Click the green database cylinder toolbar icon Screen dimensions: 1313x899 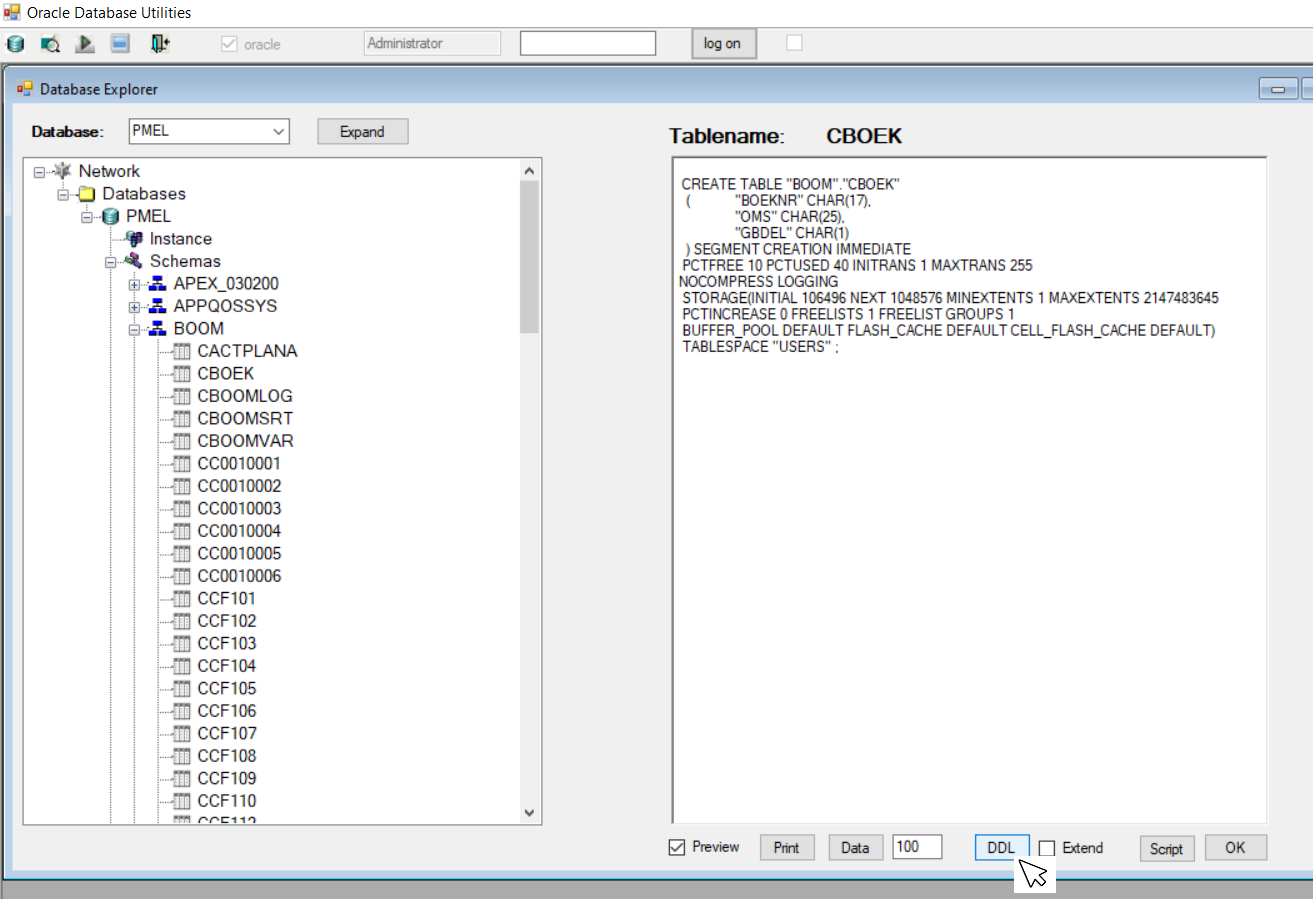(15, 44)
